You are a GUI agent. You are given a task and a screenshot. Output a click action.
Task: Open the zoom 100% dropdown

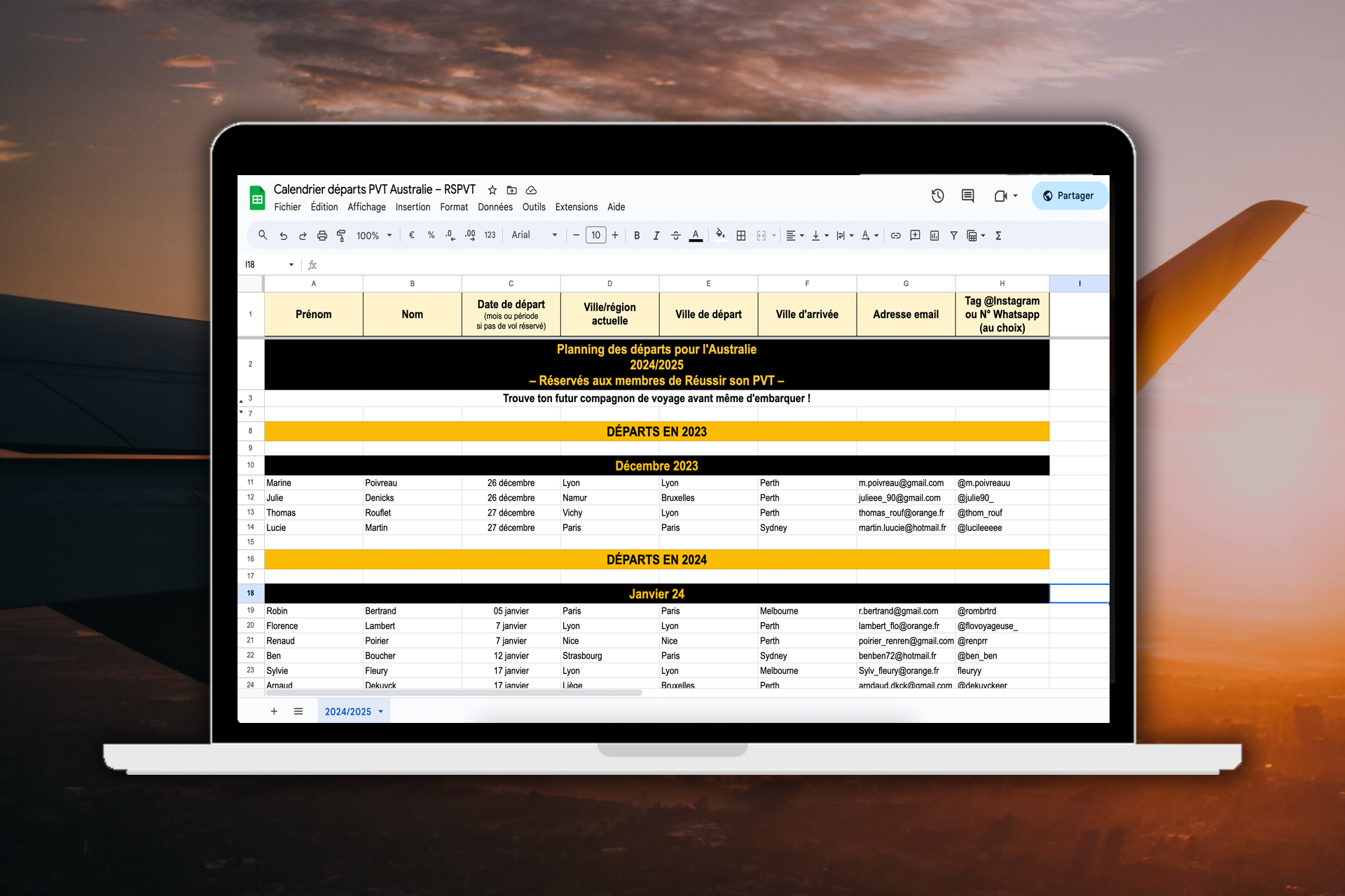pos(373,236)
